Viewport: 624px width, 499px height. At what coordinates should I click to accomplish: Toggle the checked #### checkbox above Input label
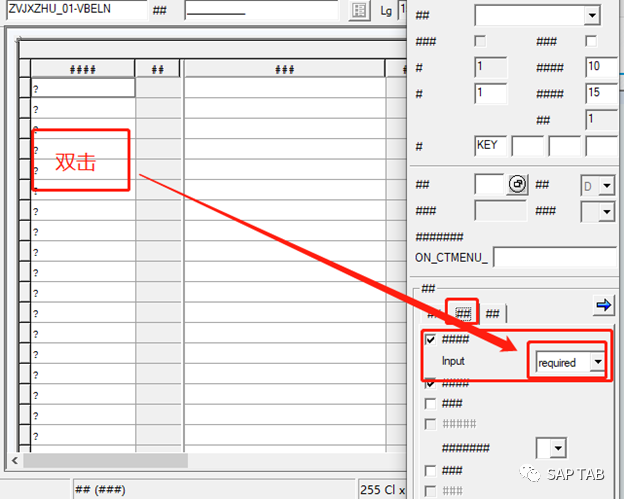(430, 339)
